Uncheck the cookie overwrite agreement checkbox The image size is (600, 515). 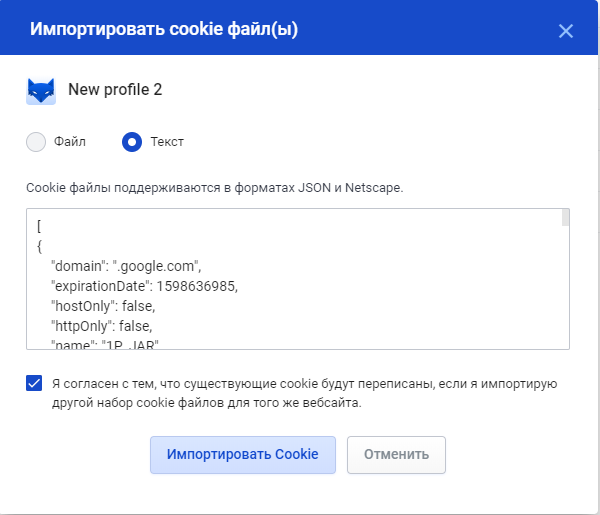point(34,383)
